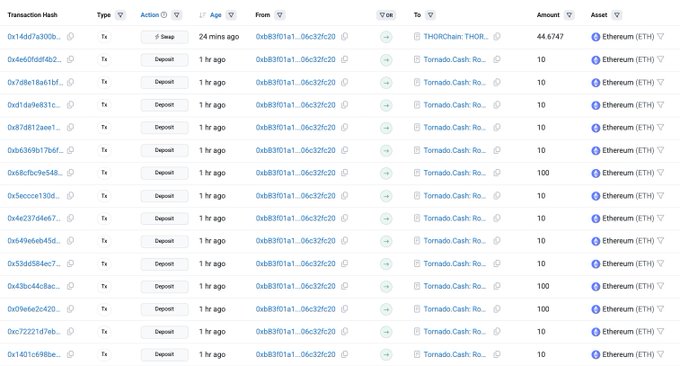This screenshot has height=366, width=680.
Task: Open the From column filter
Action: [x=280, y=15]
